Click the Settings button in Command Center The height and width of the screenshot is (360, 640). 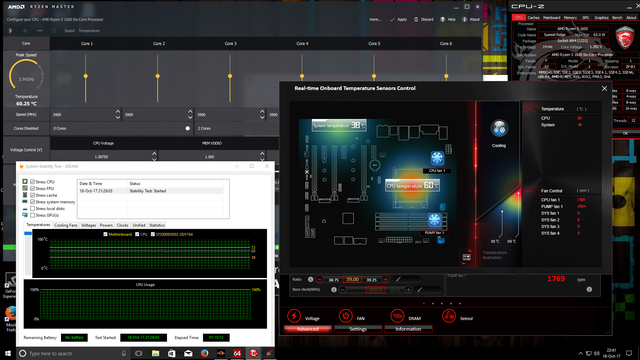[x=358, y=329]
